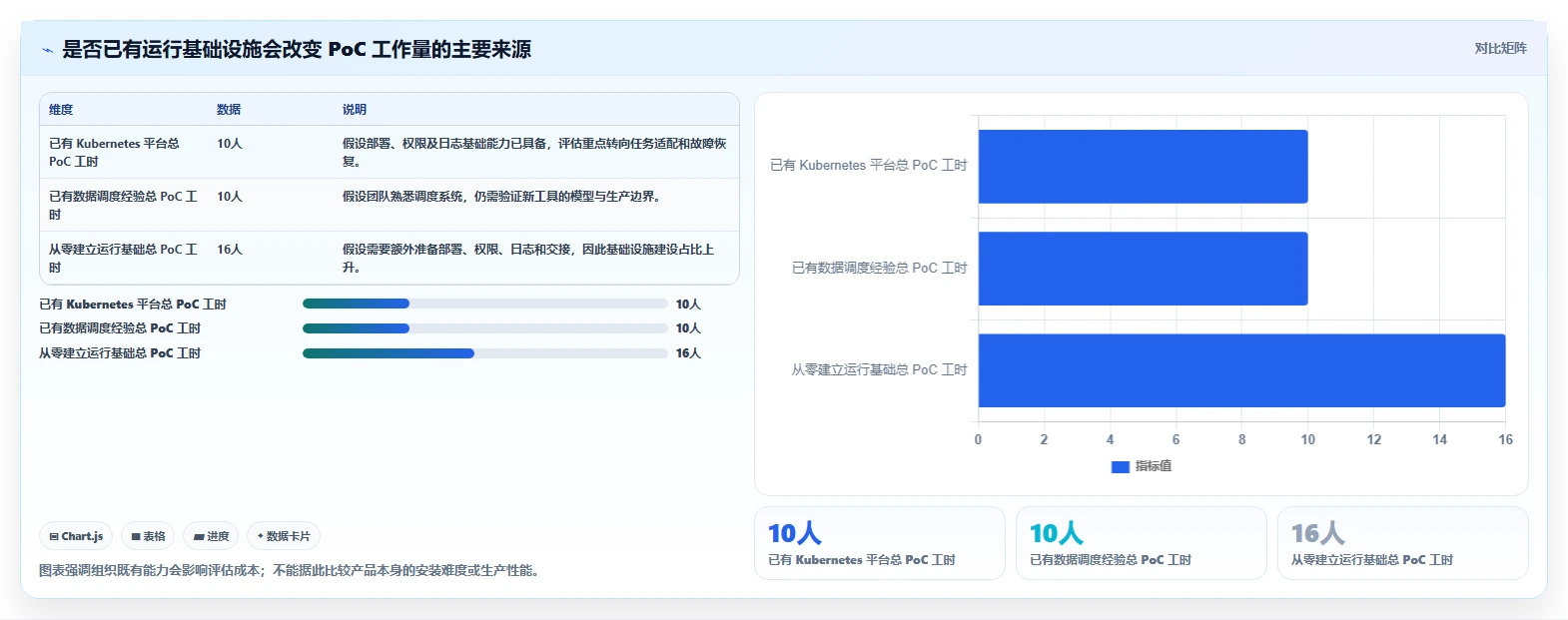Image resolution: width=1568 pixels, height=620 pixels.
Task: Click the description starting 假设需要额外准备部署
Action: (x=528, y=258)
